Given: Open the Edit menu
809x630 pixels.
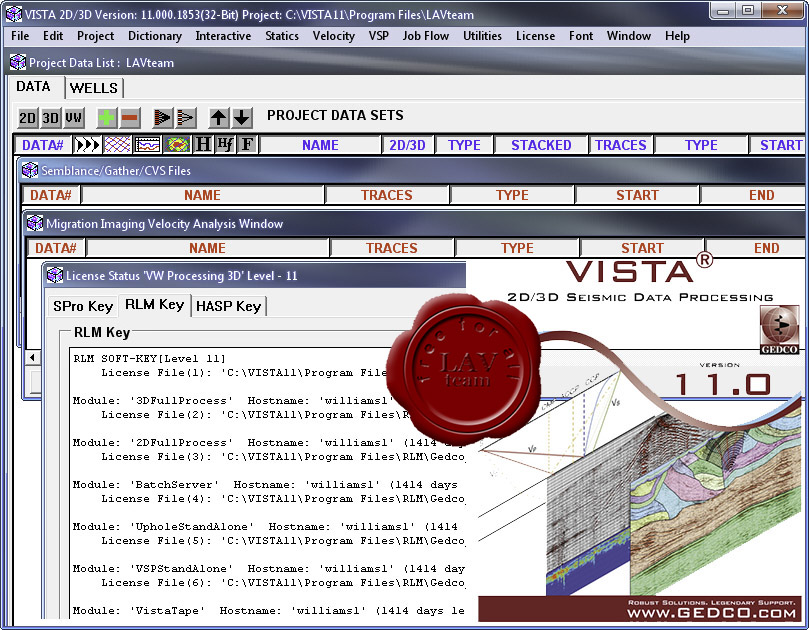Looking at the screenshot, I should [x=53, y=36].
